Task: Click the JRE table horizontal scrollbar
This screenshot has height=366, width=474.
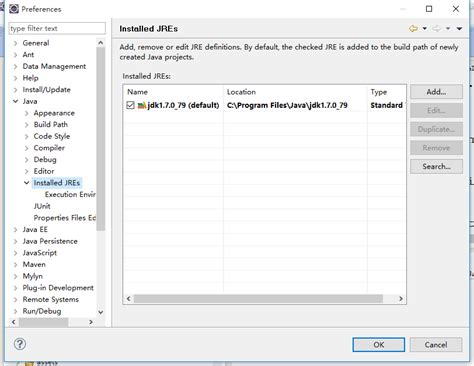Action: click(258, 299)
